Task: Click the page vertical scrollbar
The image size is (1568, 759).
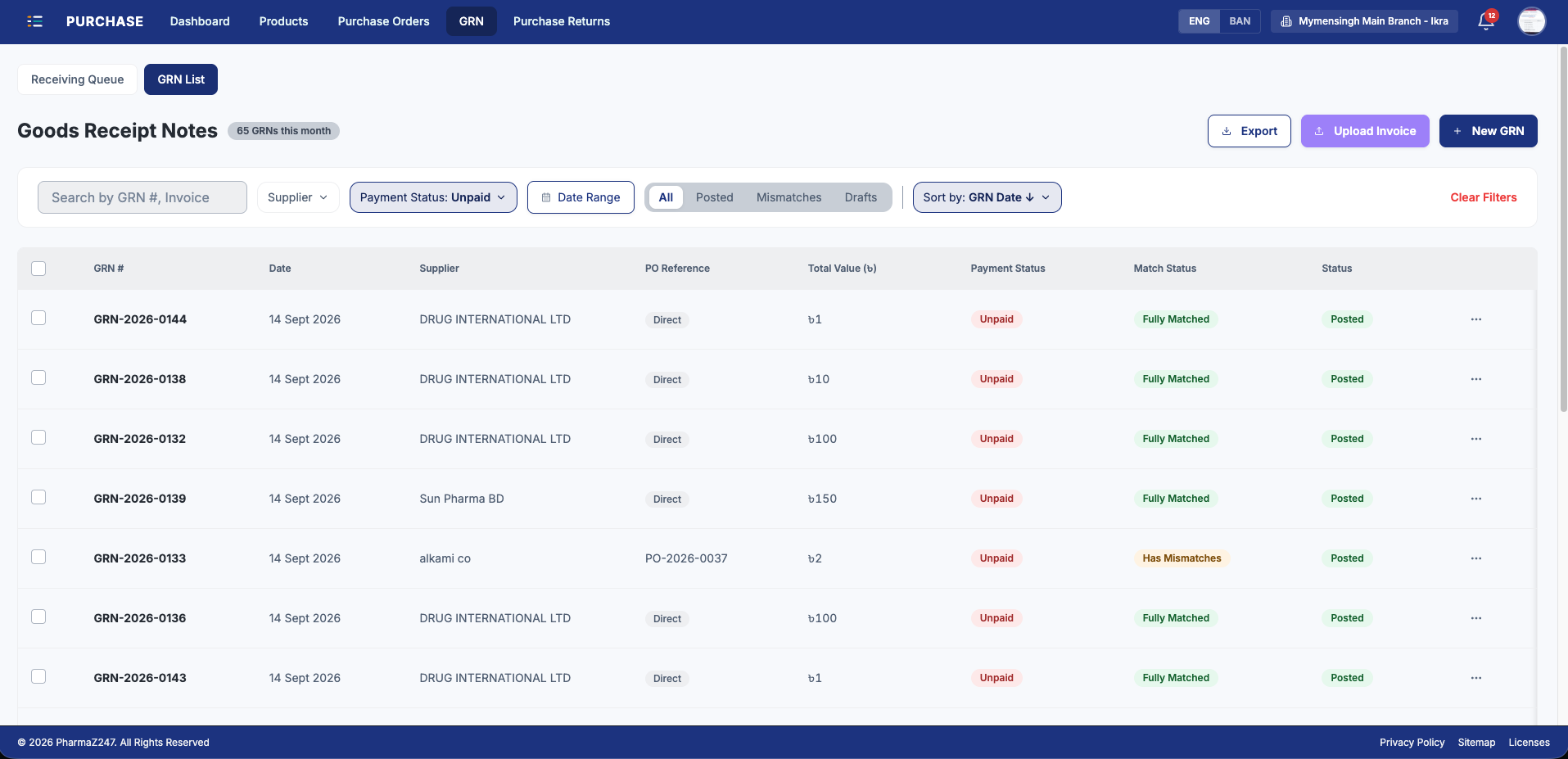Action: pyautogui.click(x=1562, y=229)
